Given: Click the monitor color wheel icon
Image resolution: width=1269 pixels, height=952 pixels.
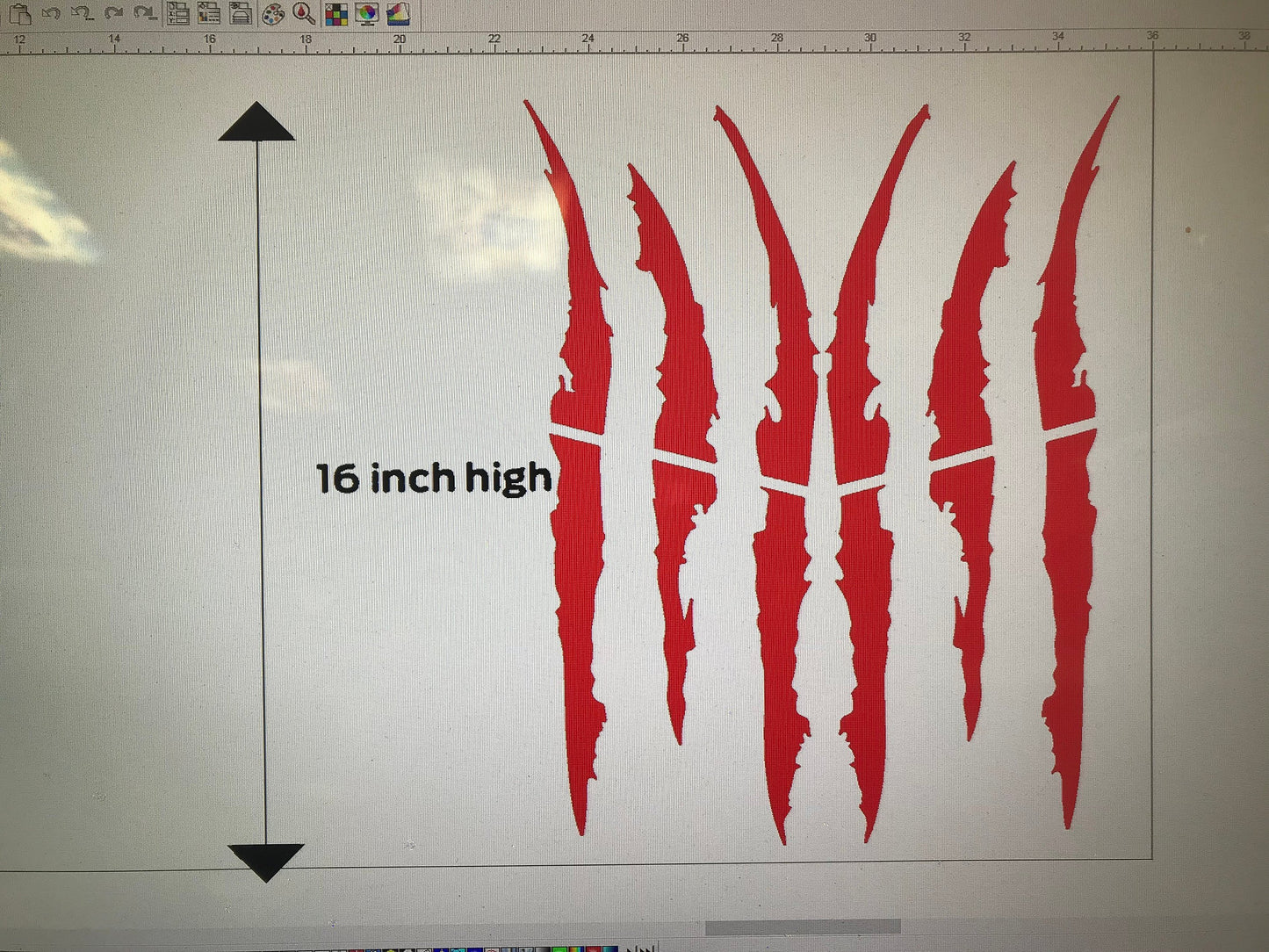Looking at the screenshot, I should (x=367, y=14).
